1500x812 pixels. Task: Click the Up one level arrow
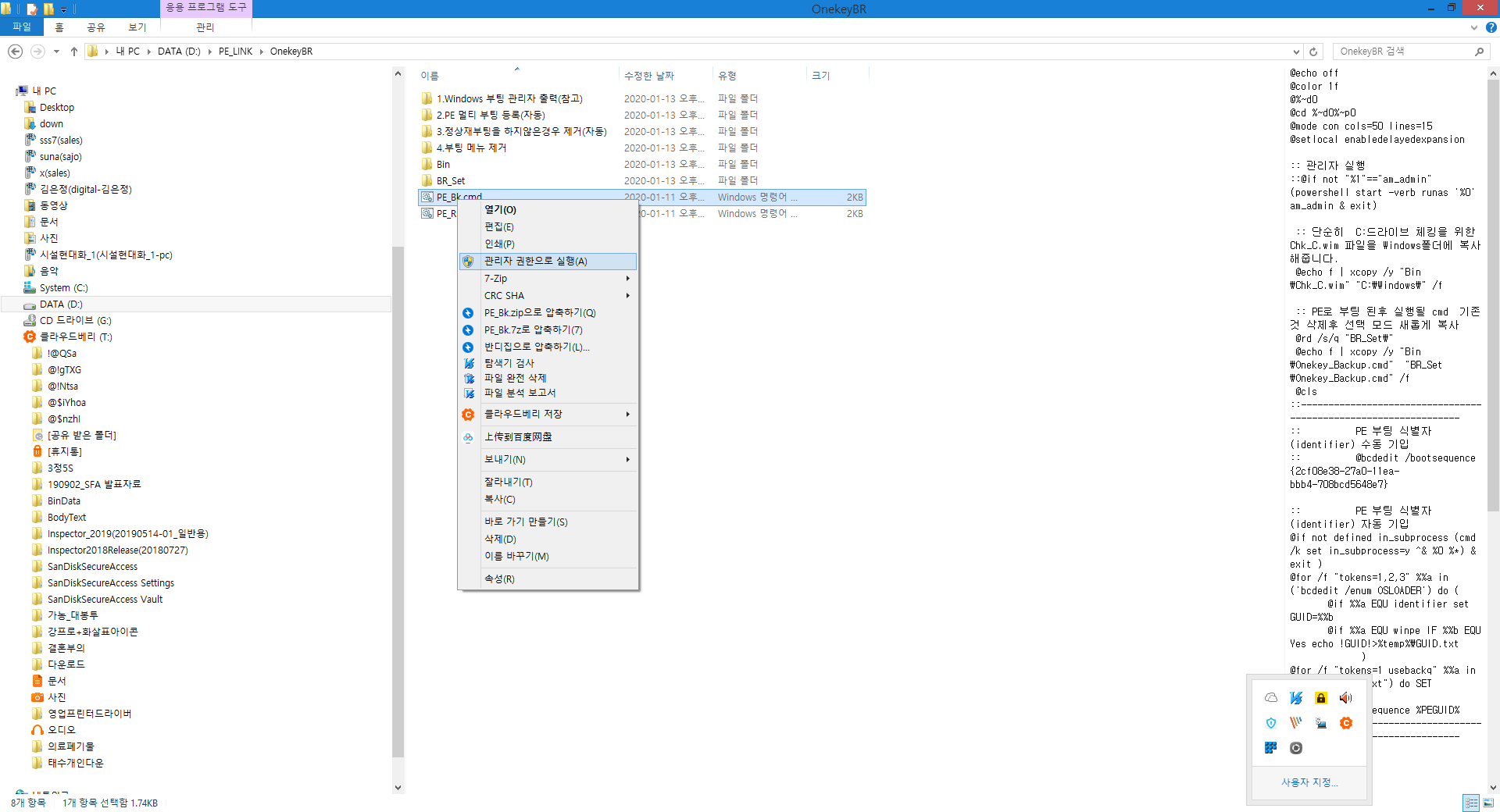pyautogui.click(x=74, y=52)
